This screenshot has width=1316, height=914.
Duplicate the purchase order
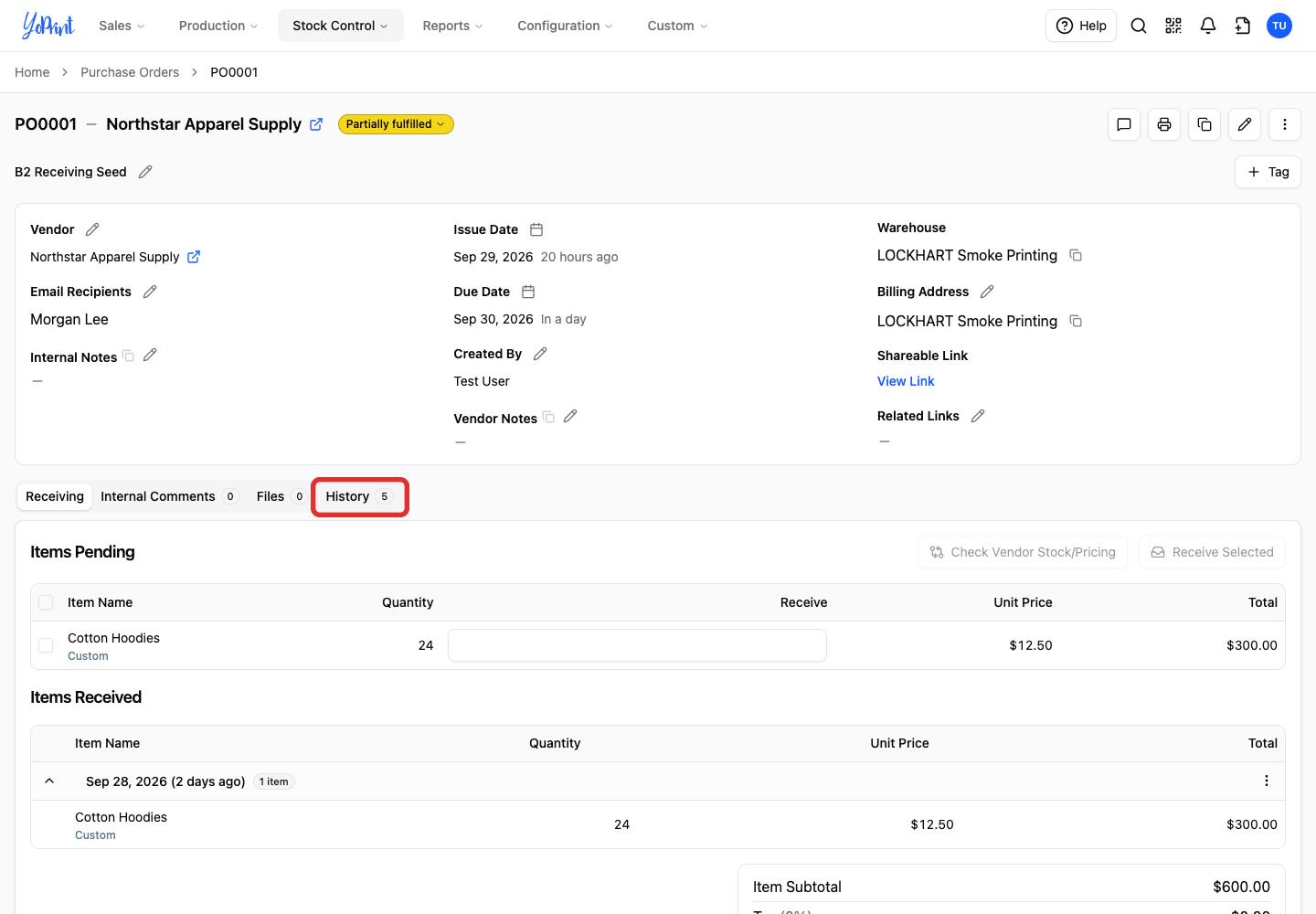1205,124
